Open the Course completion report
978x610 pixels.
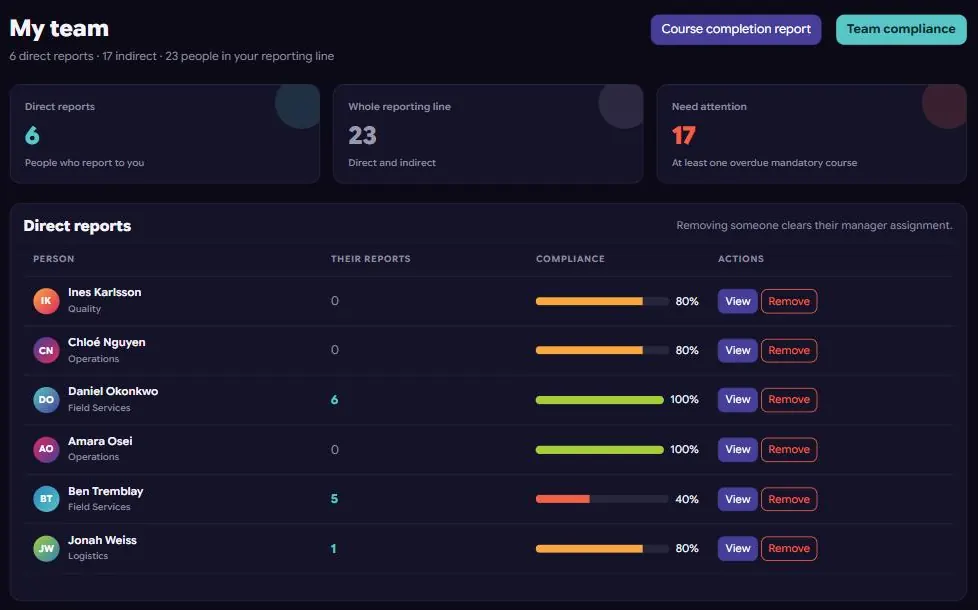736,29
